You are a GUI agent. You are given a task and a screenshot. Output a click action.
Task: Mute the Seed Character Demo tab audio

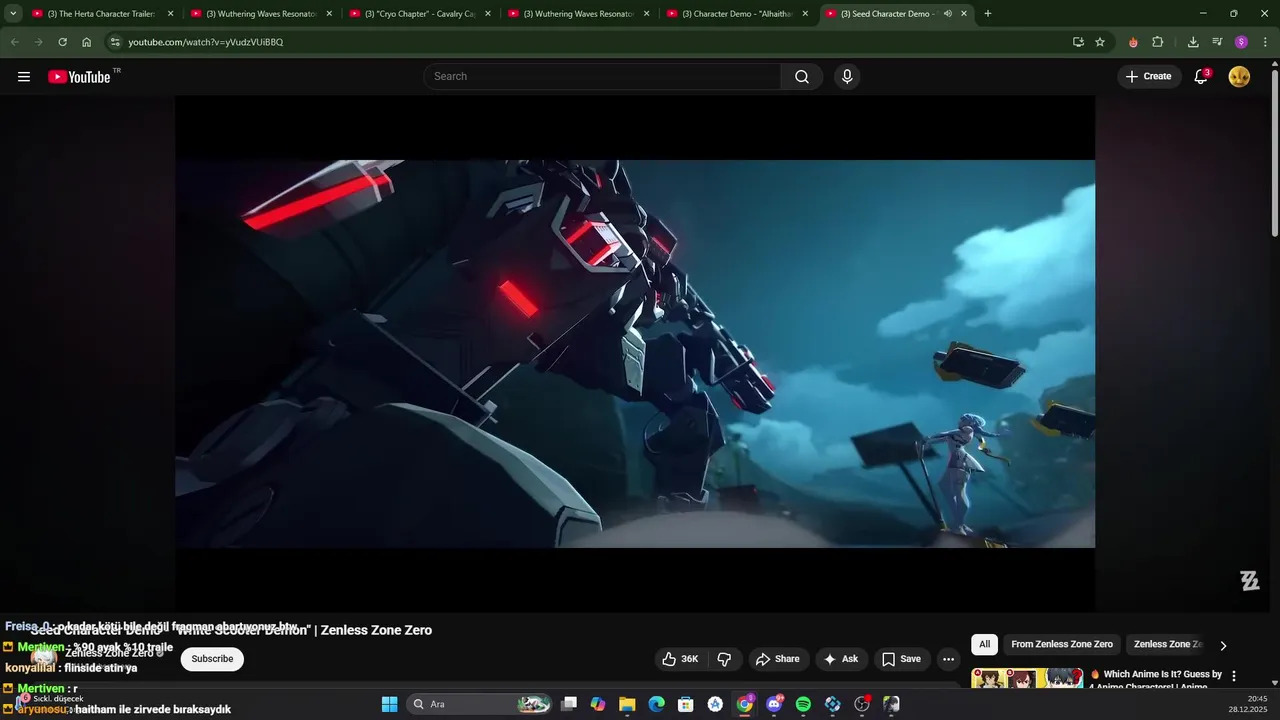947,14
